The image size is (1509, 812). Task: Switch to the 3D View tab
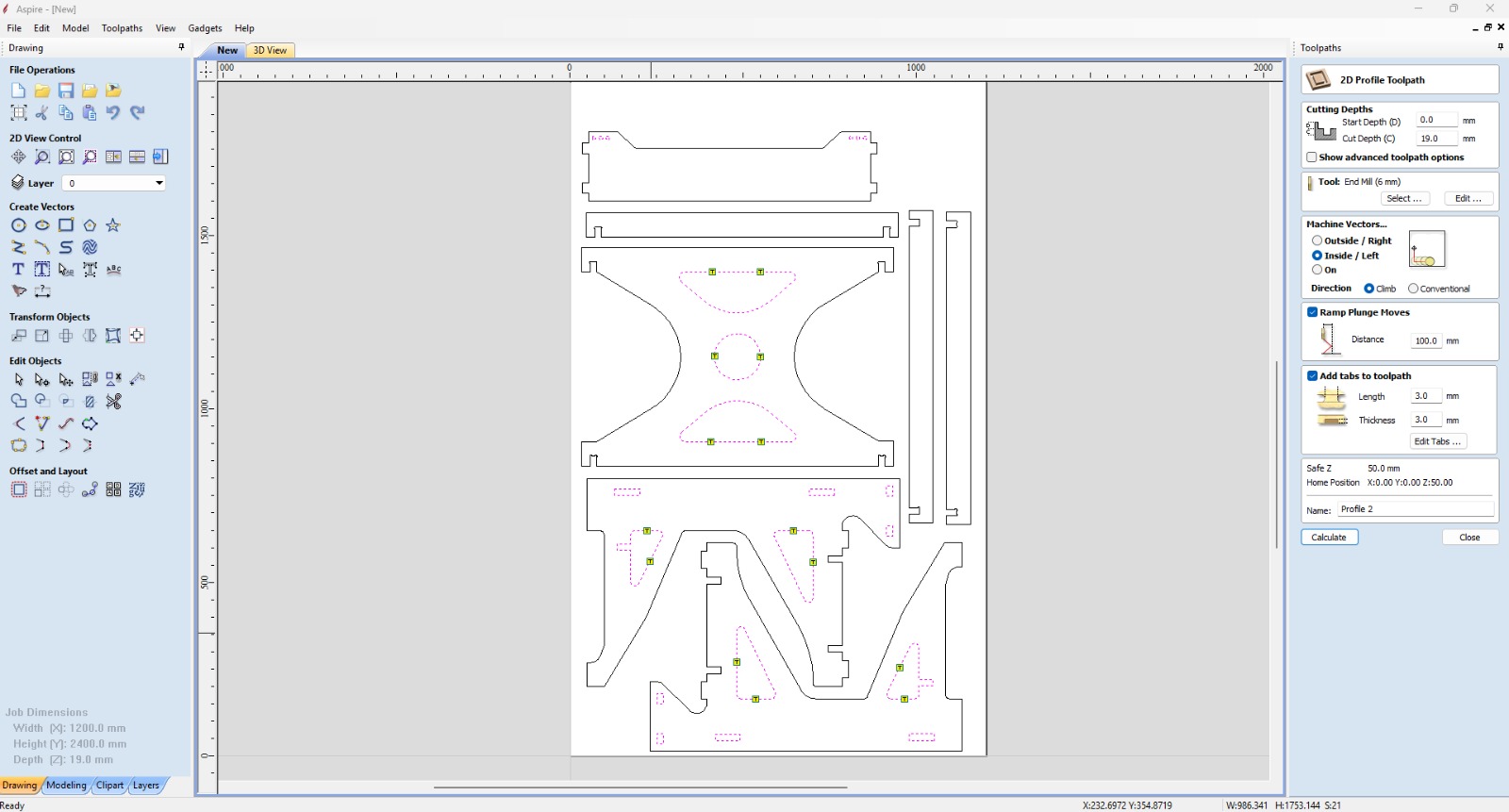(x=270, y=50)
